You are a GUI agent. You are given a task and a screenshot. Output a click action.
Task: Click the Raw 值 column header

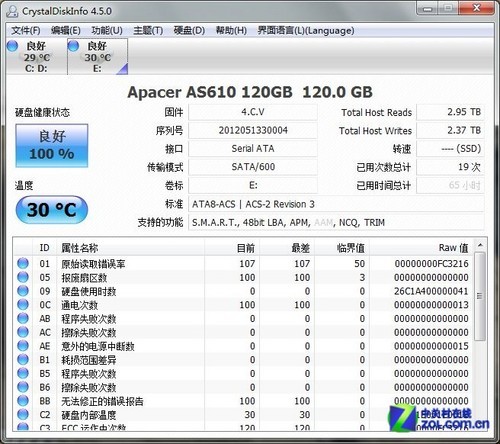422,248
